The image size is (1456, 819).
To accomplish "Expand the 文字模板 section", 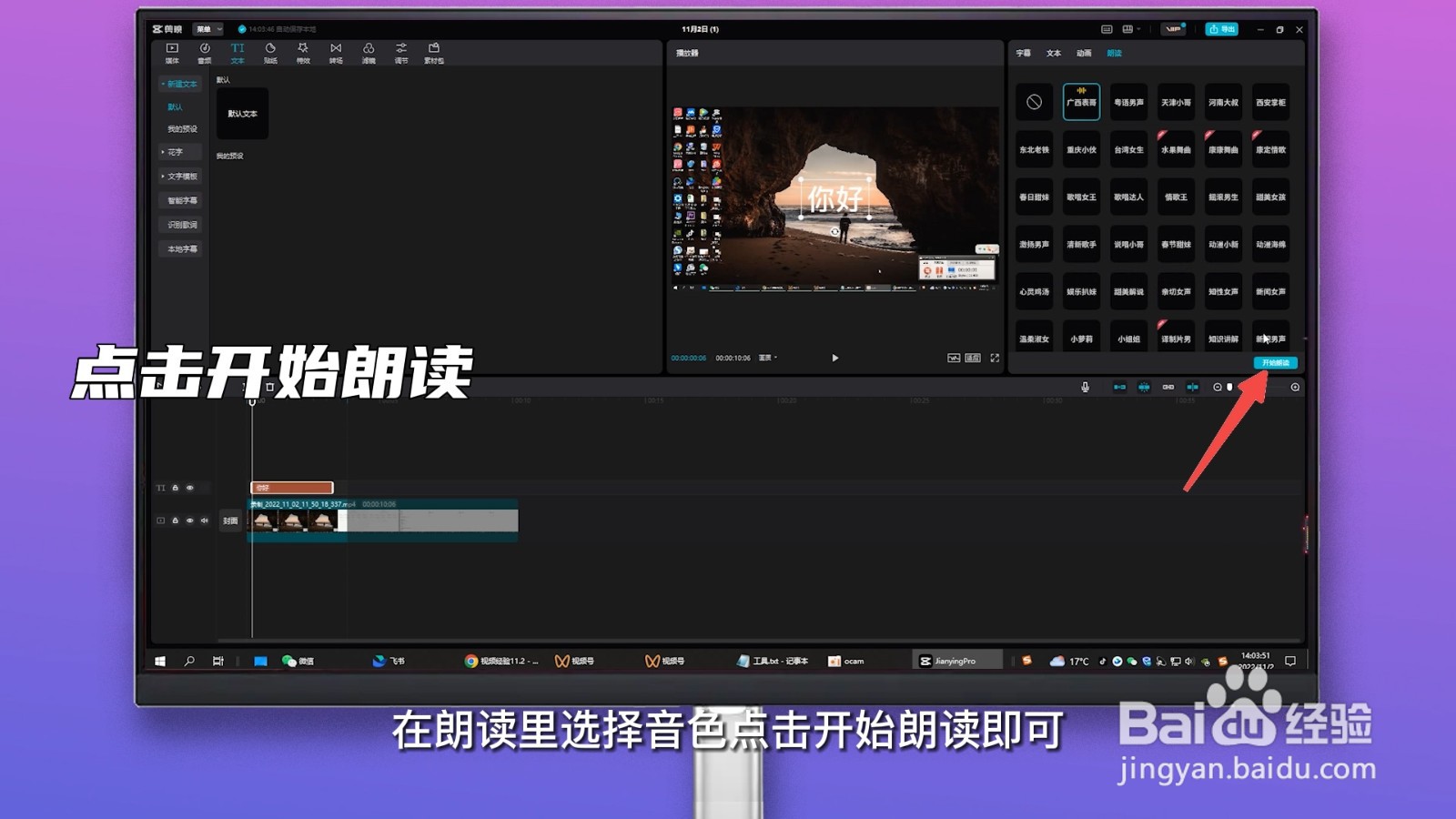I will (x=180, y=176).
